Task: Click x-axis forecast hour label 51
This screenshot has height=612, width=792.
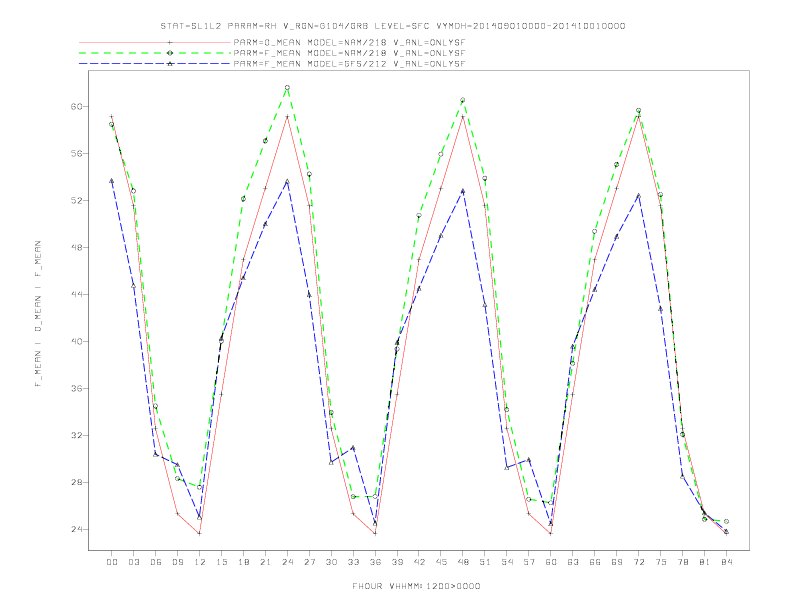Action: click(x=485, y=562)
